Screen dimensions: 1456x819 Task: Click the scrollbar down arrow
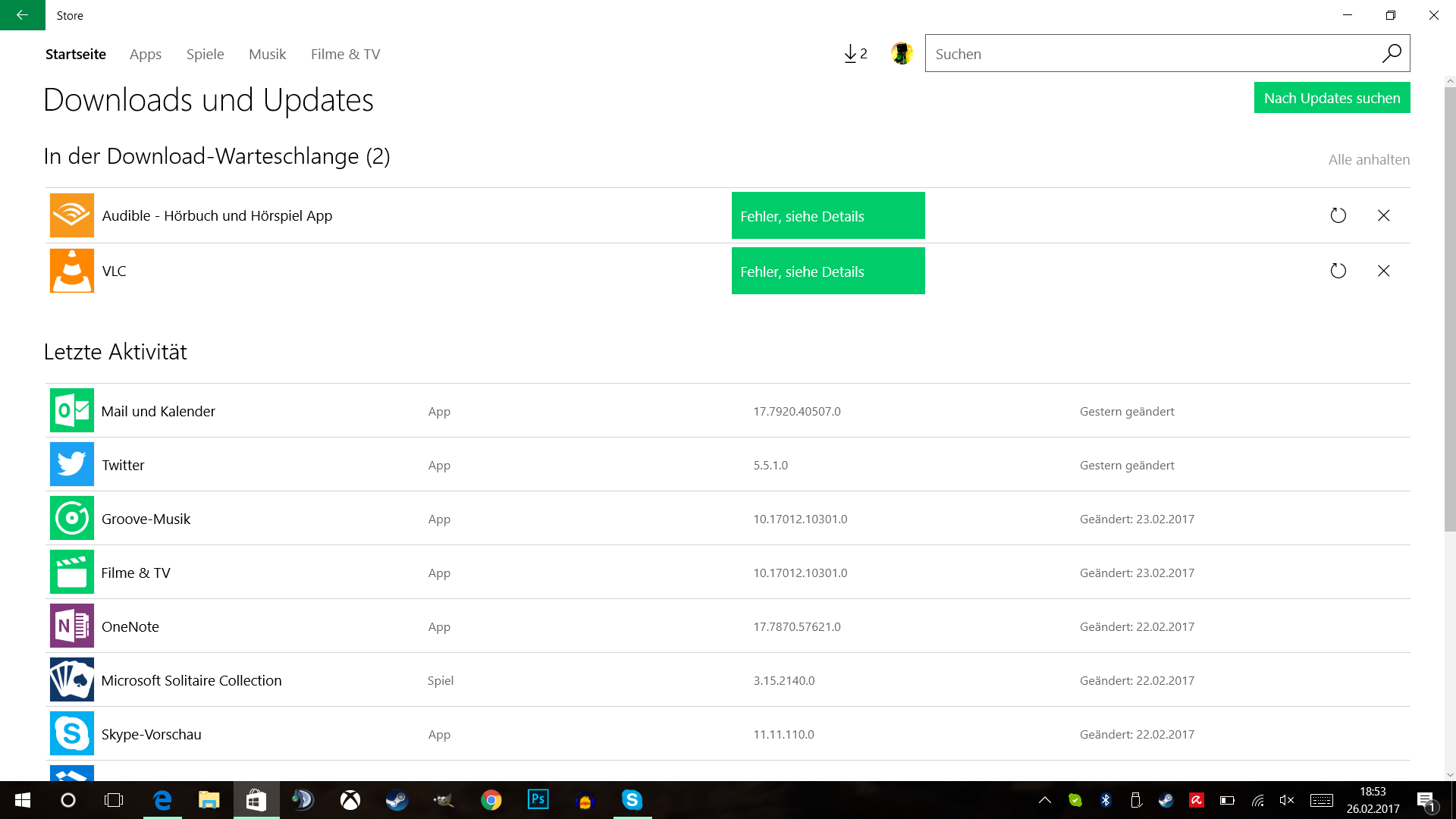[1450, 775]
